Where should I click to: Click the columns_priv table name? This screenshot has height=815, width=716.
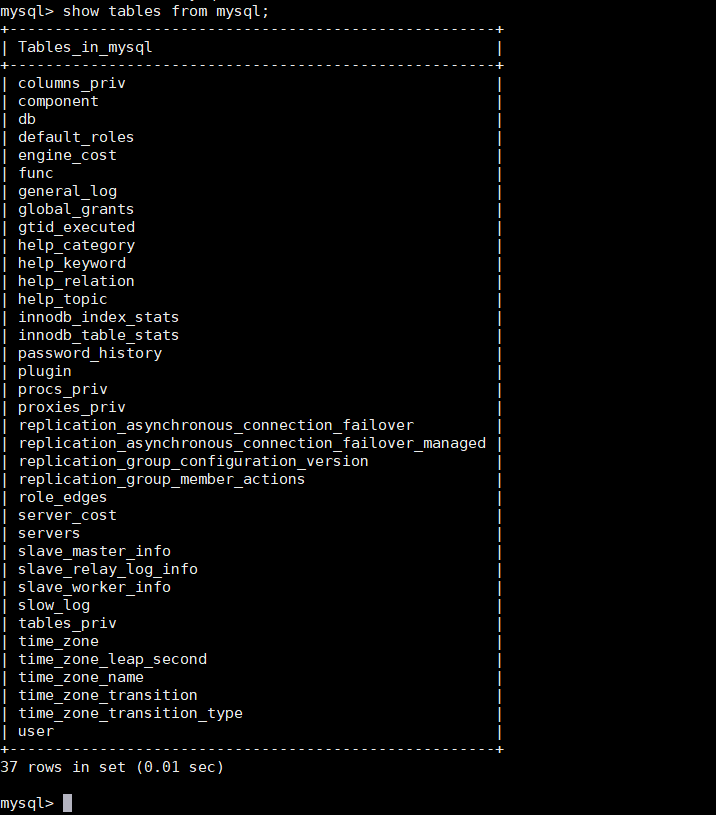click(71, 83)
